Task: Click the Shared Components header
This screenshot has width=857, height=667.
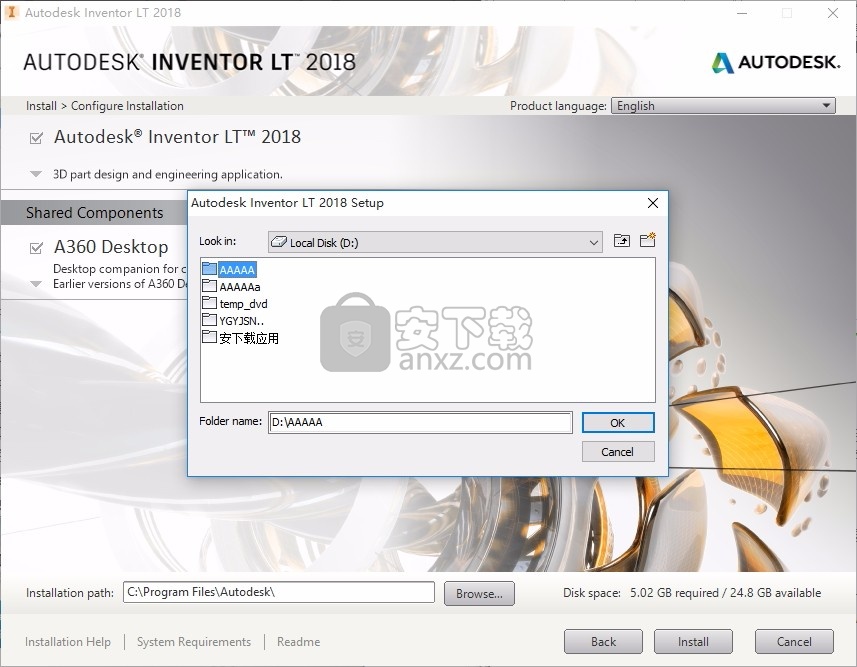Action: point(95,213)
